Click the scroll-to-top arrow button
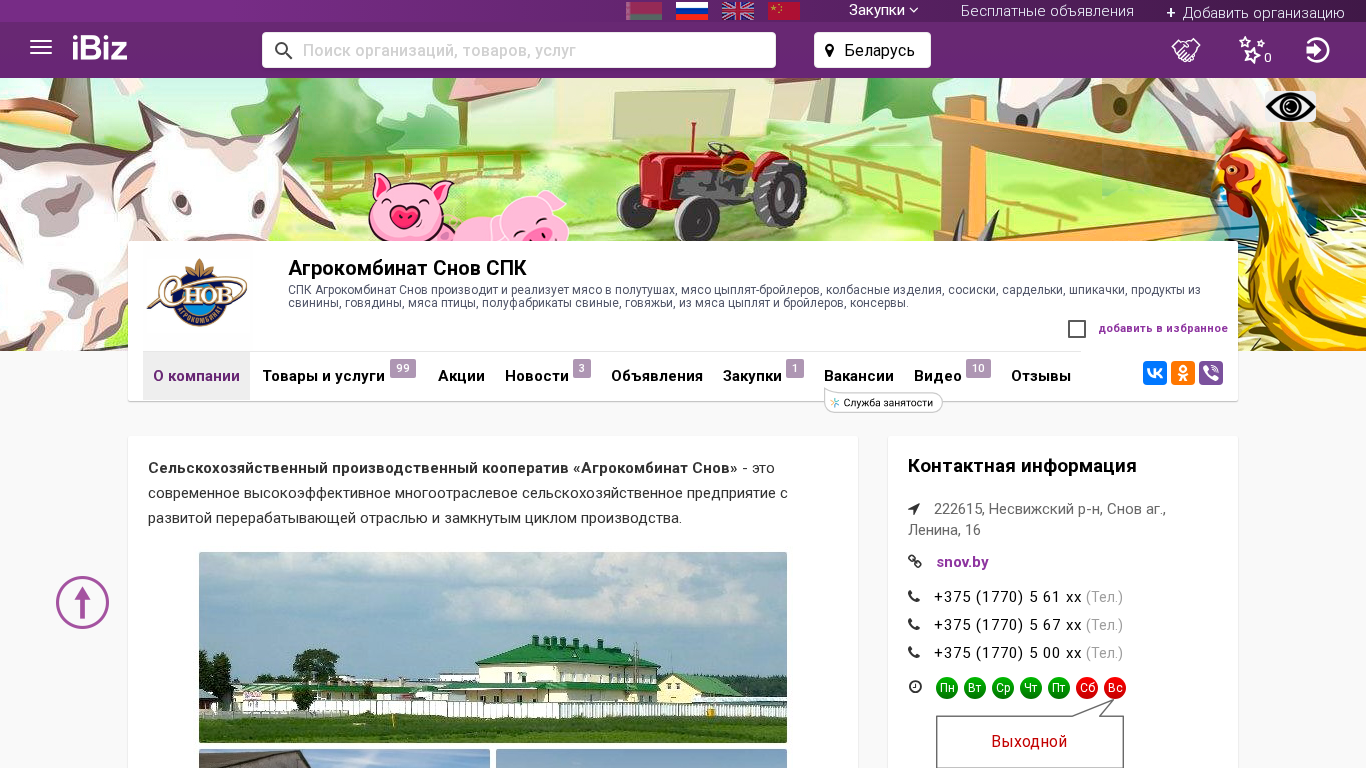 pos(82,602)
